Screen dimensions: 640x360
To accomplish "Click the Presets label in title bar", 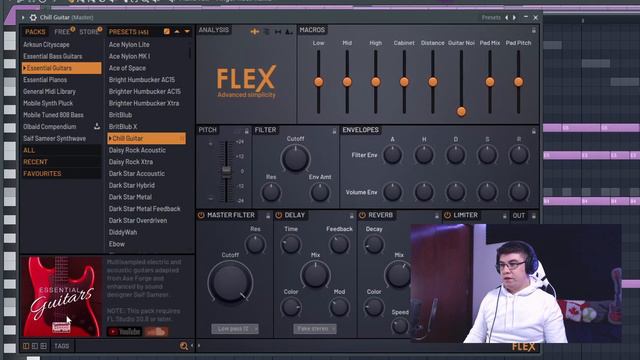I will (x=491, y=18).
